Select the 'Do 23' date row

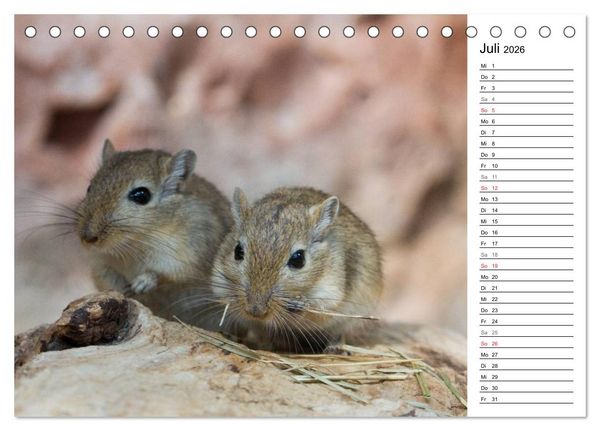pyautogui.click(x=527, y=310)
